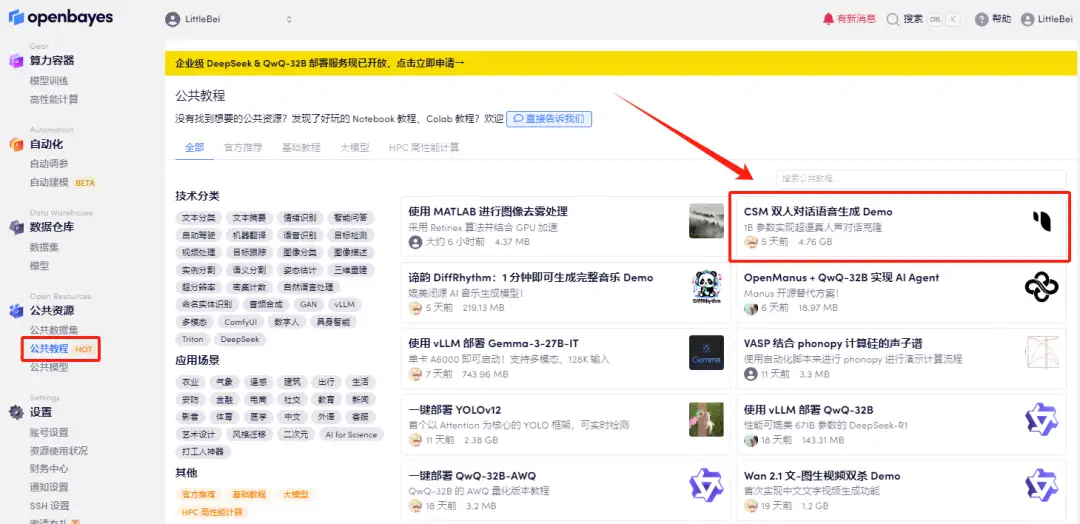Open 公共教程 HOT in the sidebar
Image resolution: width=1080 pixels, height=524 pixels.
(x=61, y=348)
